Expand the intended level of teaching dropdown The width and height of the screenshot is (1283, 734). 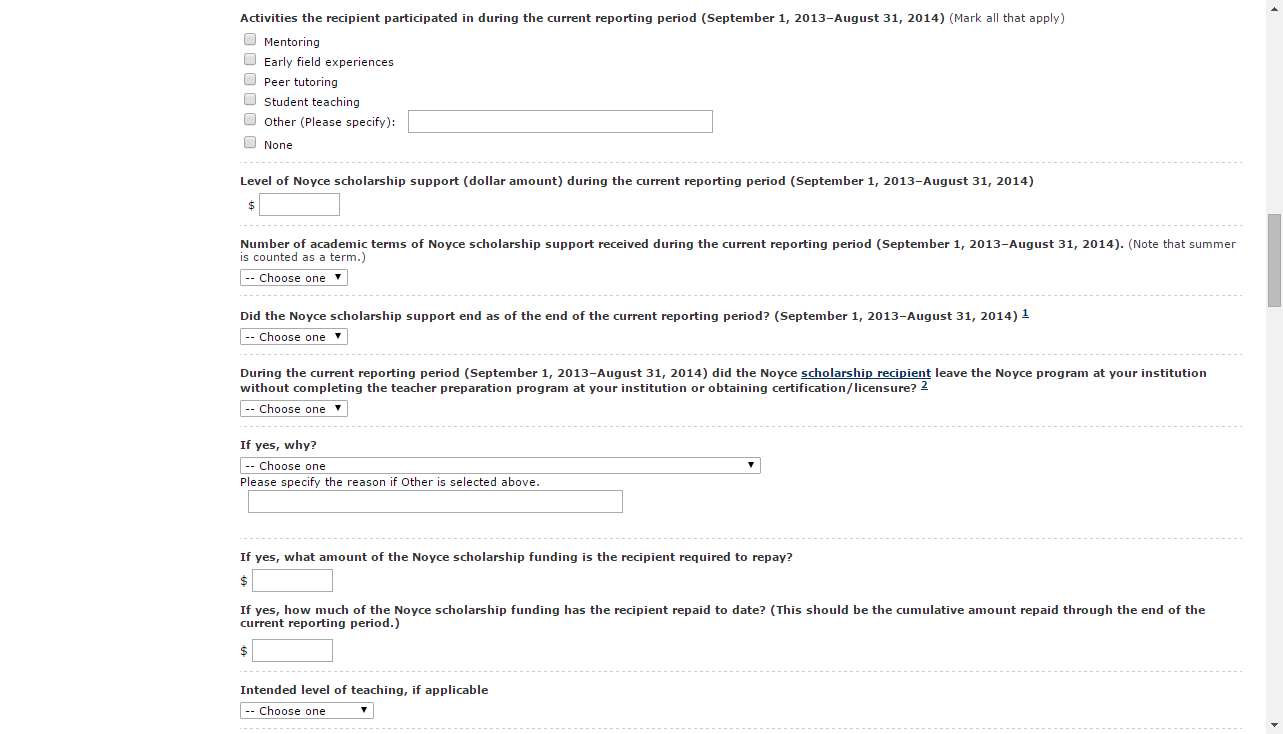(307, 711)
